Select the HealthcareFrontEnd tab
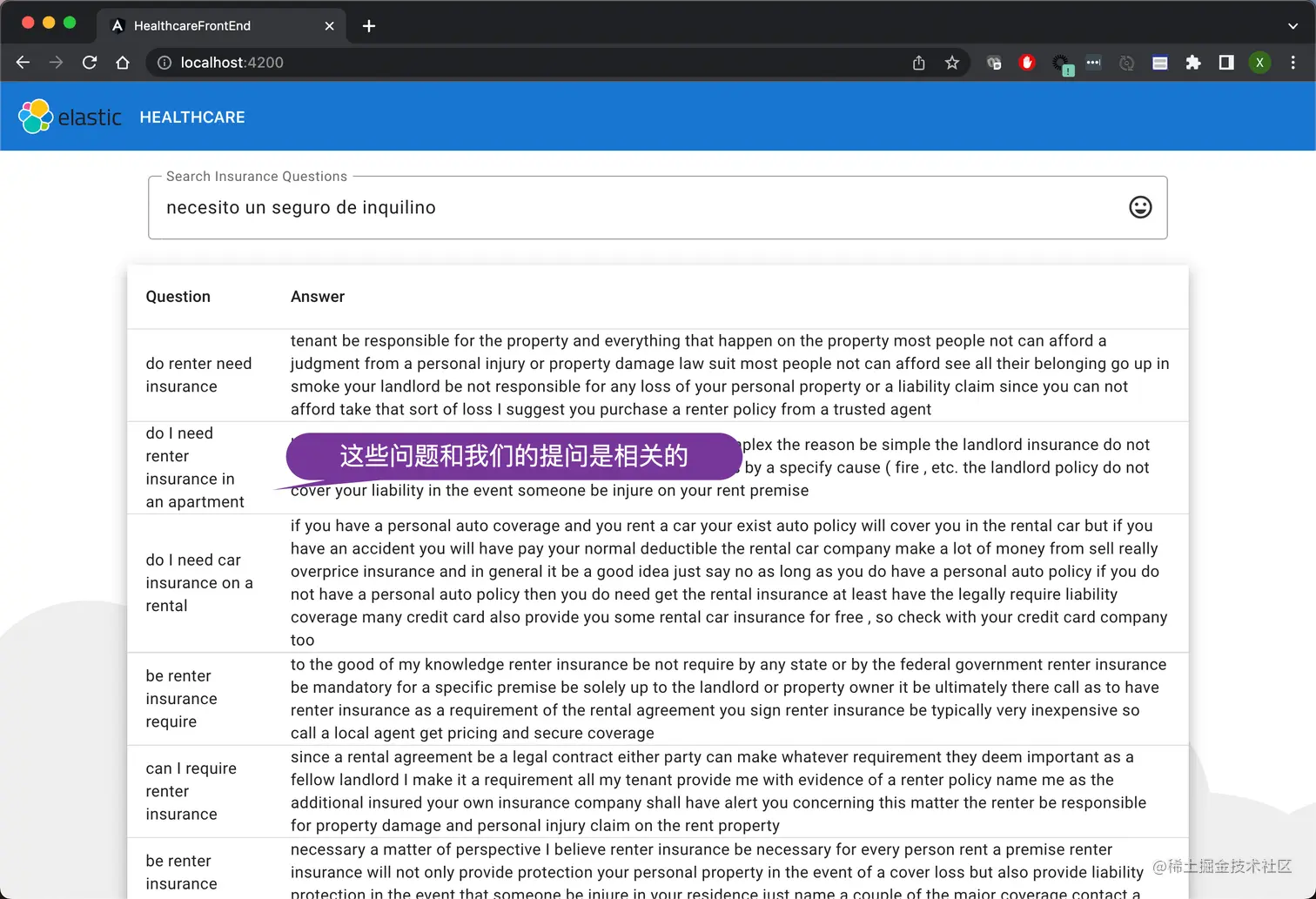This screenshot has height=899, width=1316. (221, 26)
